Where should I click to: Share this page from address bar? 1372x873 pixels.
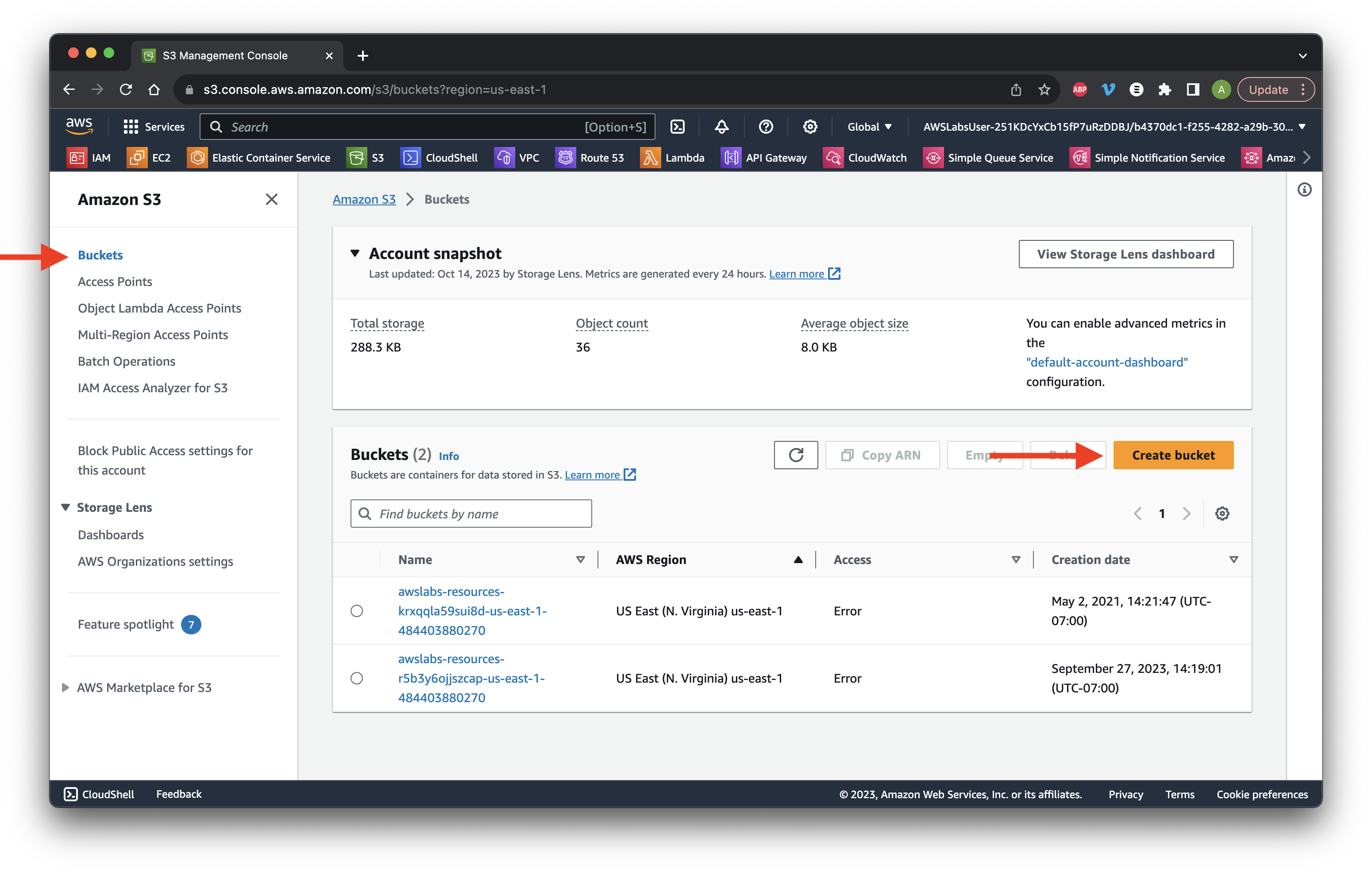click(x=1015, y=89)
